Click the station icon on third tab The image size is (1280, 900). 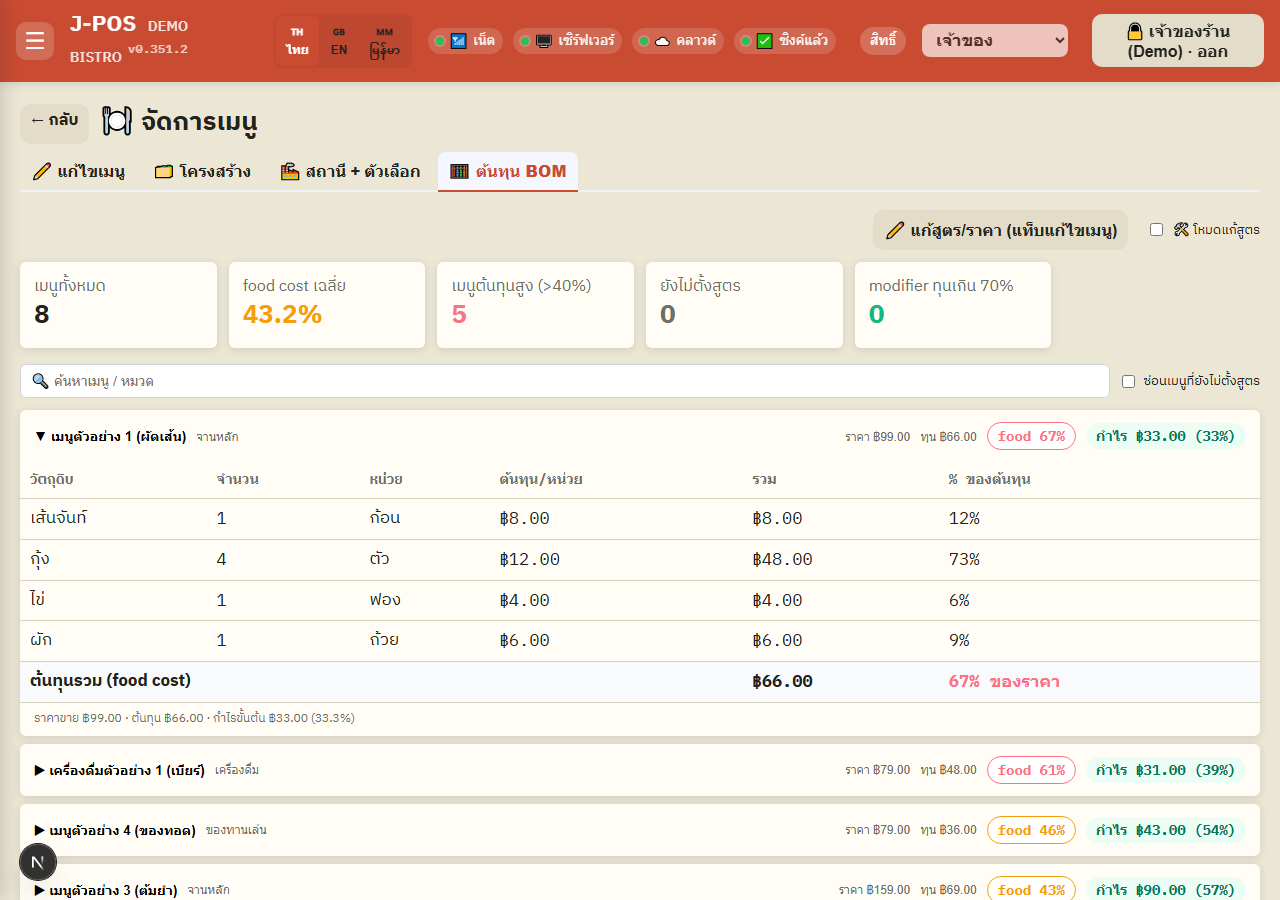click(290, 172)
